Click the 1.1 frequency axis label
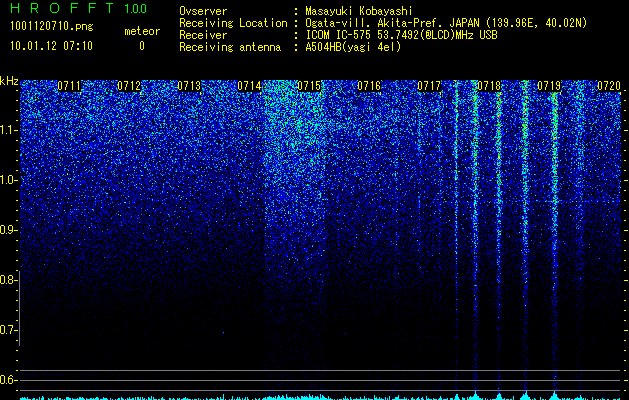The width and height of the screenshot is (629, 400). pos(8,130)
